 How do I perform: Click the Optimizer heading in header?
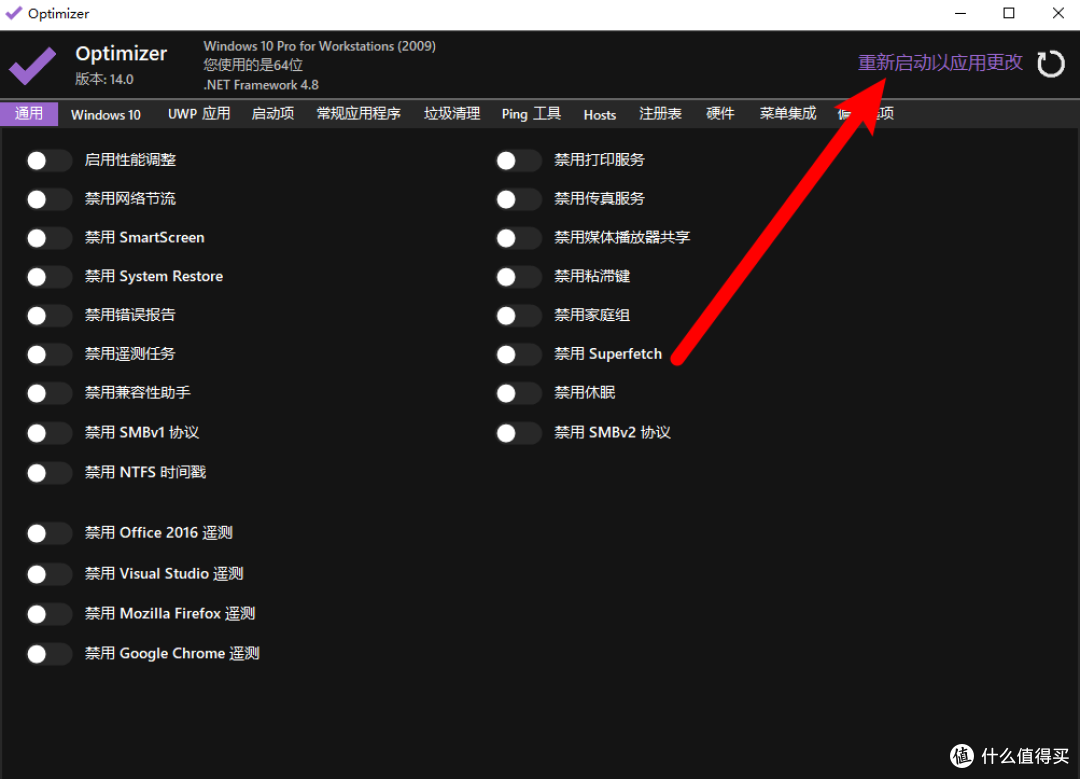pyautogui.click(x=121, y=53)
